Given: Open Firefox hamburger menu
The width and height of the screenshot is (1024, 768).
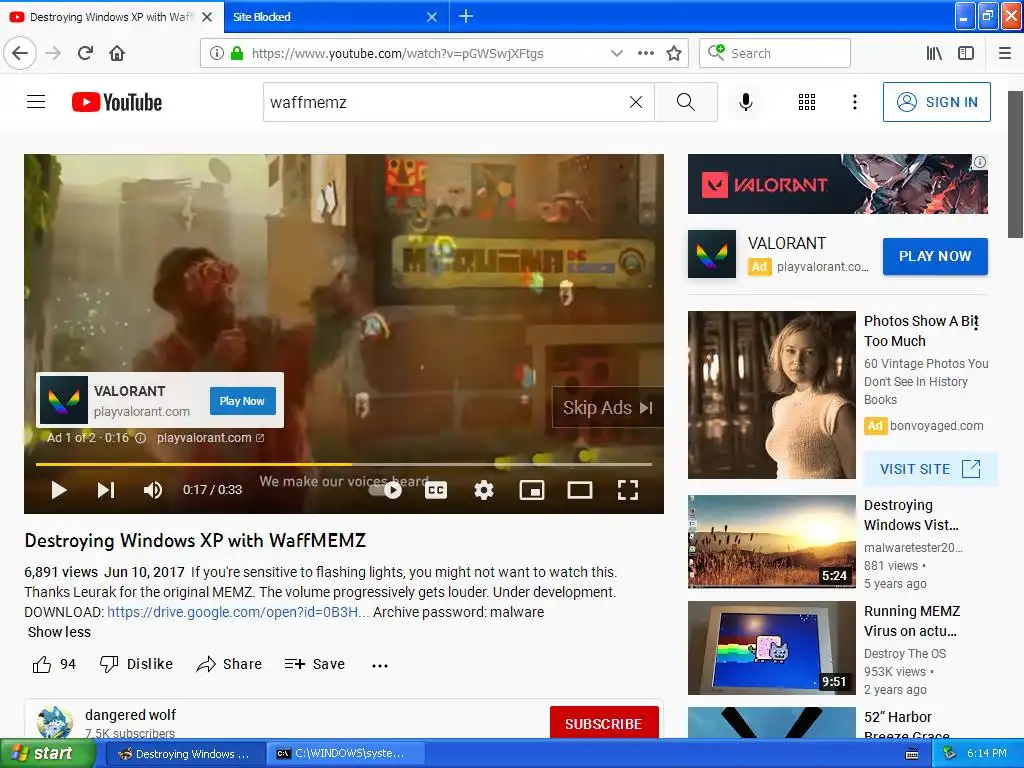Looking at the screenshot, I should 1005,53.
